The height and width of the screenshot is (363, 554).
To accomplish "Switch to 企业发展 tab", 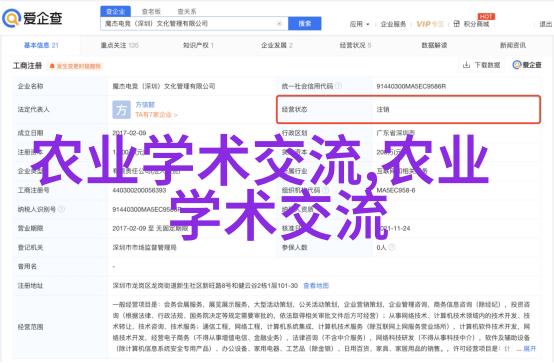I will 277,45.
